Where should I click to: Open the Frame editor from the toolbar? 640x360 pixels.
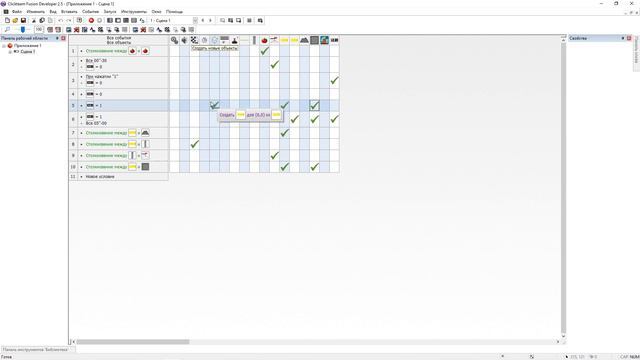(118, 20)
